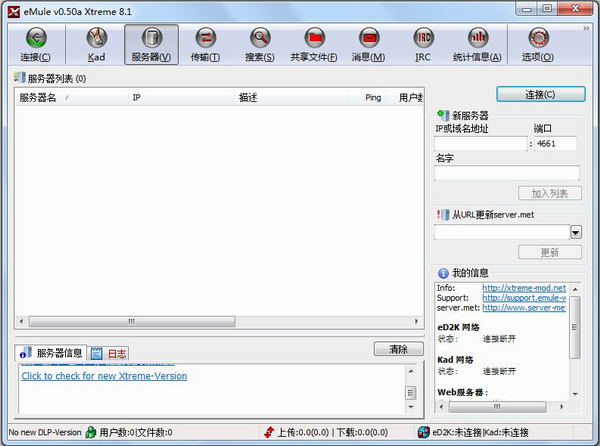Click the 'Kad 网络' heading in My Info
The image size is (600, 446).
(455, 360)
